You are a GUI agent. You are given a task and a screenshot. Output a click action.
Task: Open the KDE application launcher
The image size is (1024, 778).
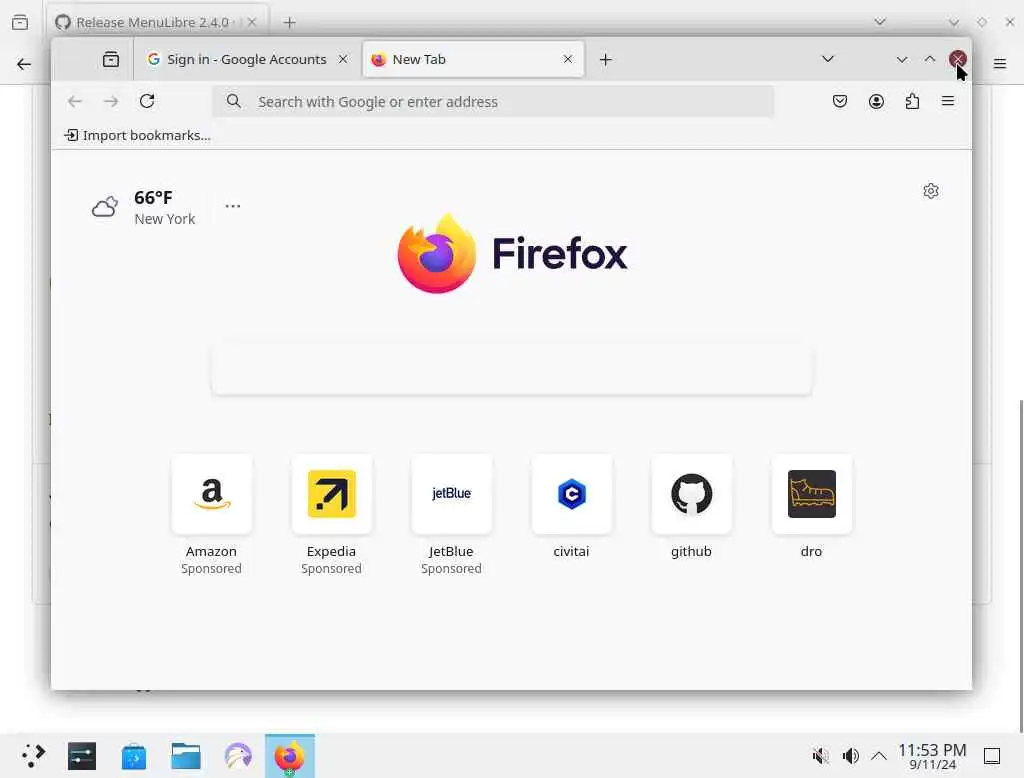[x=33, y=756]
